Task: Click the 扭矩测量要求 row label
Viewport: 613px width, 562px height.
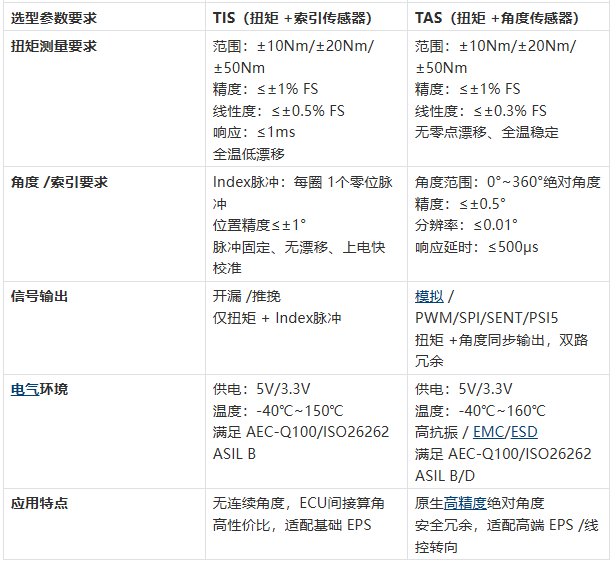Action: 54,46
